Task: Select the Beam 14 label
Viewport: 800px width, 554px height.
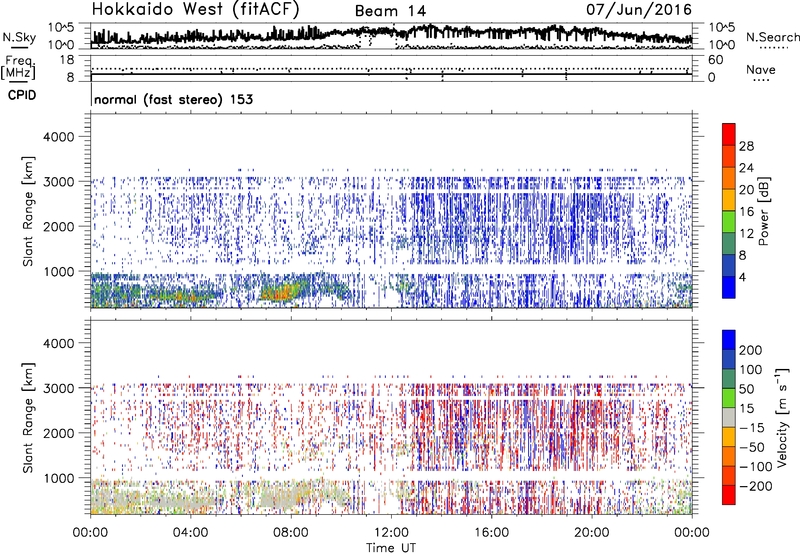Action: (390, 11)
